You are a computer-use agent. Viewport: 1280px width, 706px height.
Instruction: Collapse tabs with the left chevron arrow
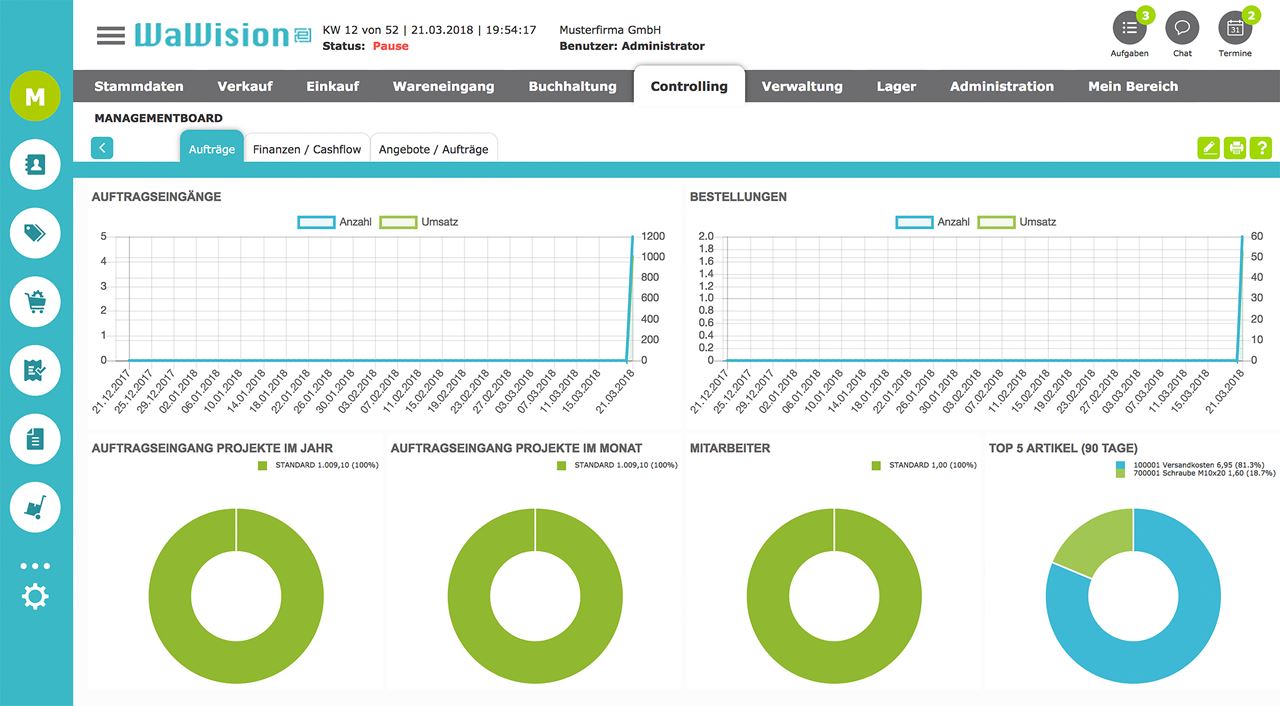click(x=101, y=147)
